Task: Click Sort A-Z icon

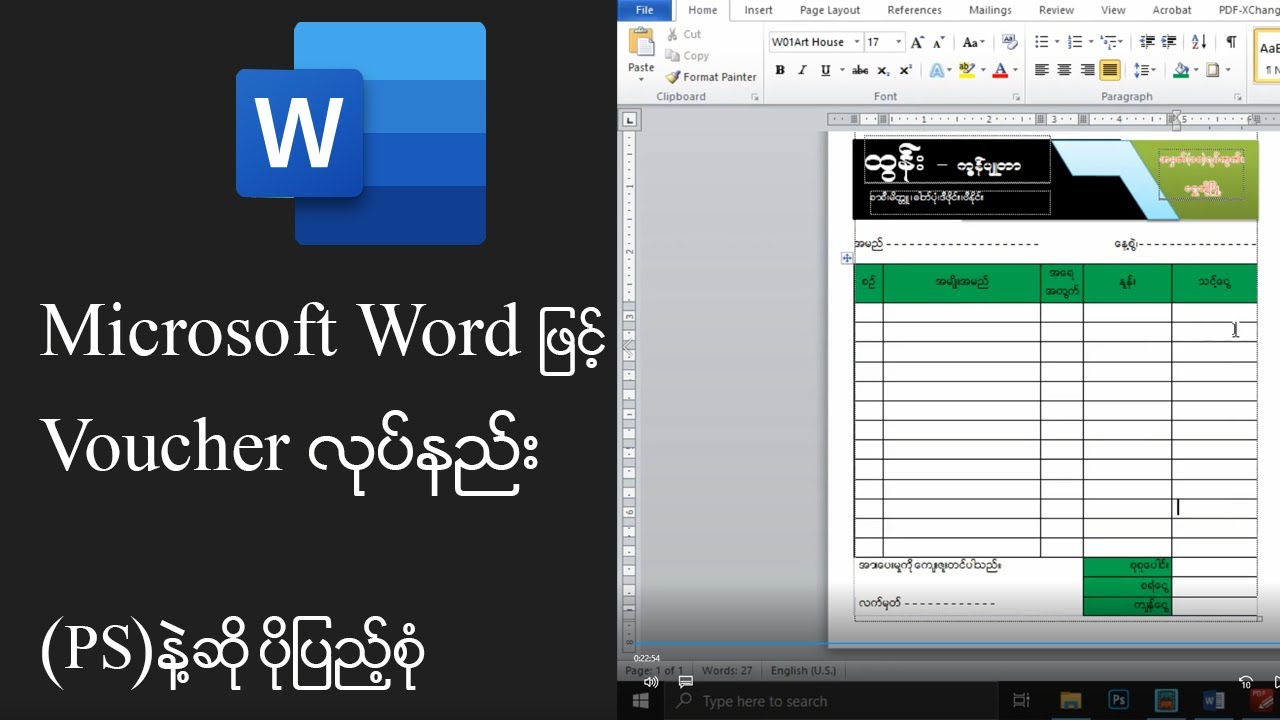Action: 1199,42
